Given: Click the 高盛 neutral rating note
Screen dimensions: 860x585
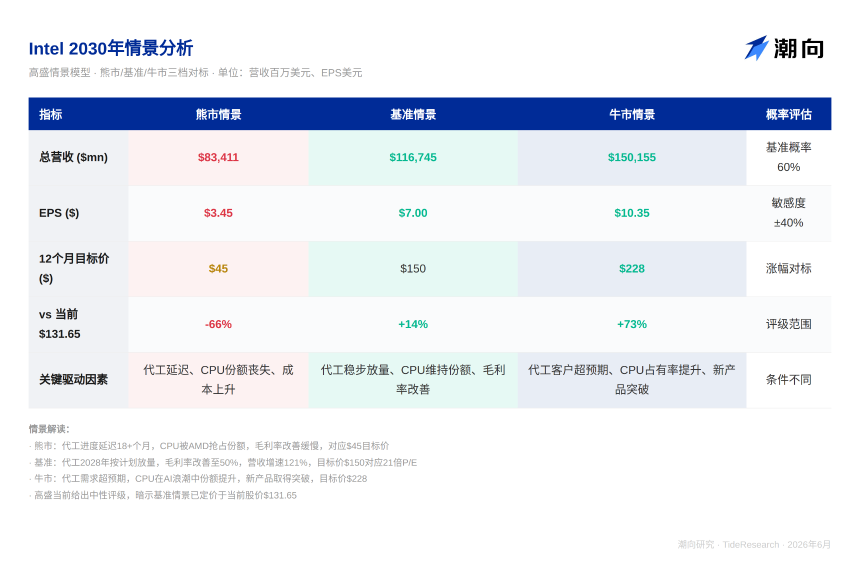Looking at the screenshot, I should click(162, 495).
